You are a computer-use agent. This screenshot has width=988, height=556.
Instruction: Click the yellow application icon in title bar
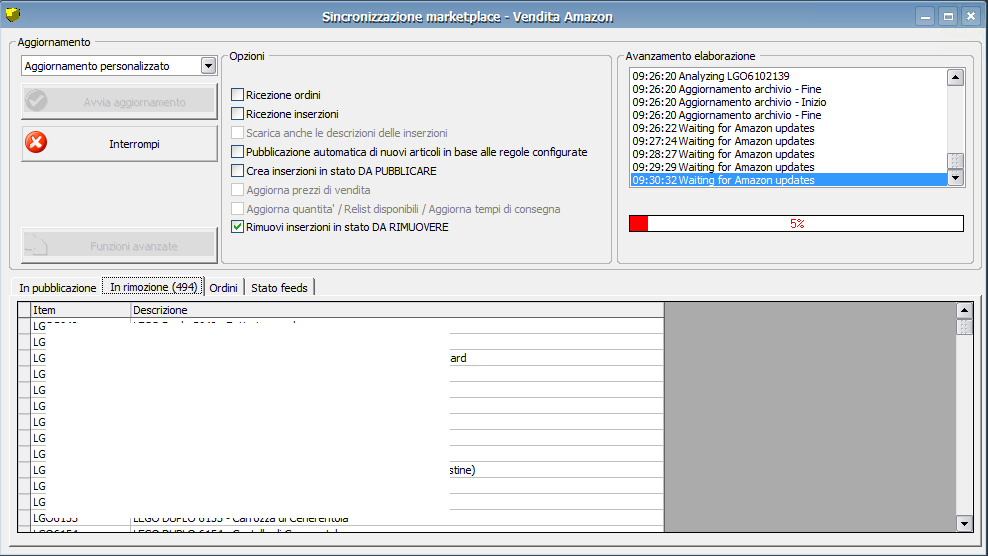point(13,14)
